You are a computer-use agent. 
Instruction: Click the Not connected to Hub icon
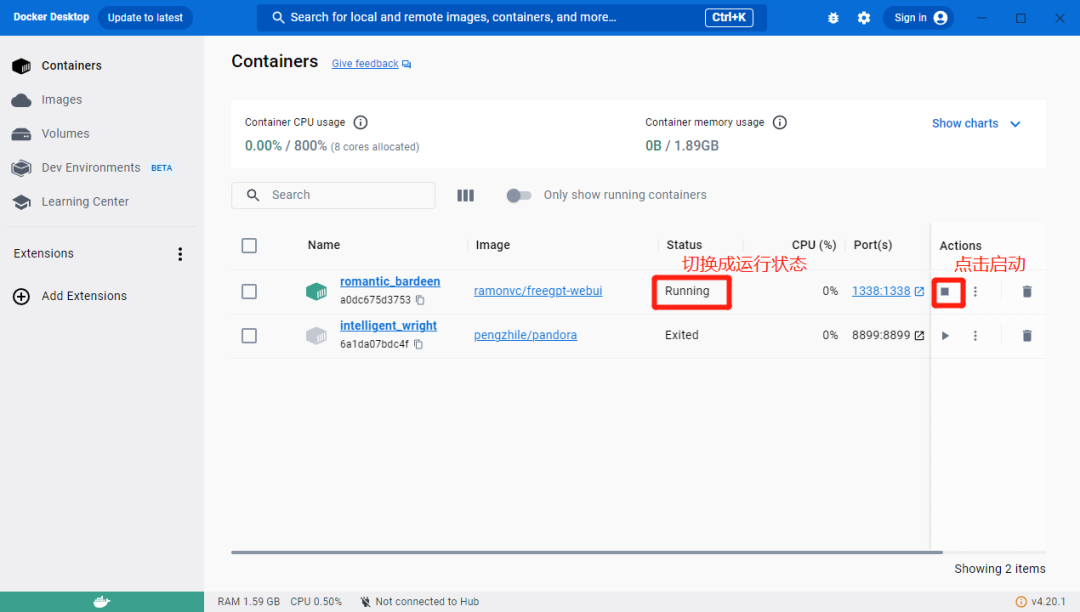(x=366, y=602)
